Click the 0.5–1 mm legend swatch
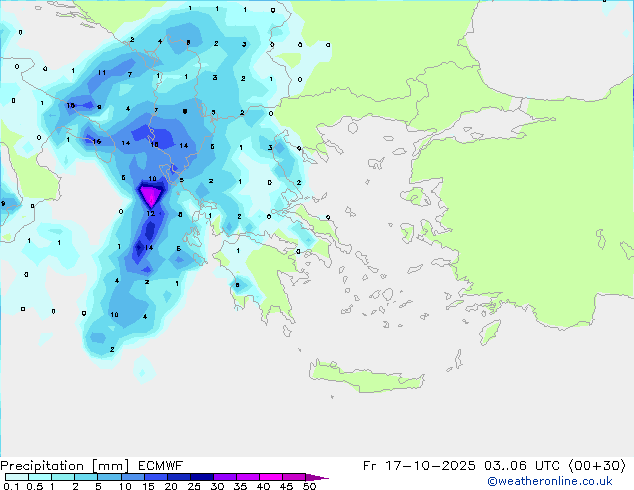 tap(40, 477)
